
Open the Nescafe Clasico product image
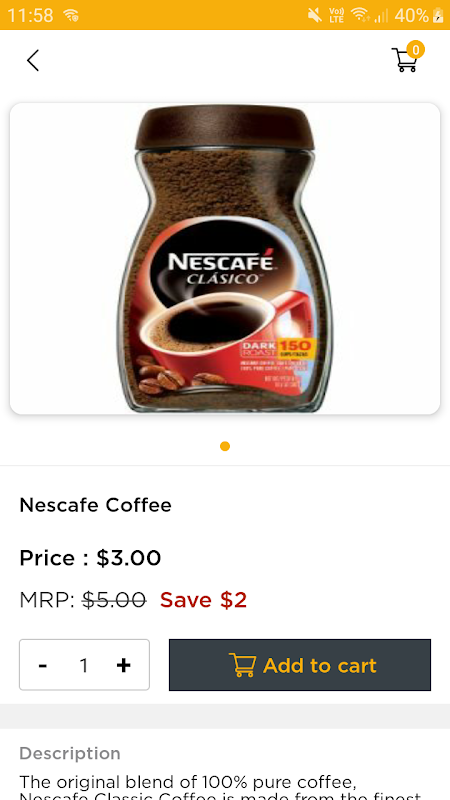(x=225, y=259)
